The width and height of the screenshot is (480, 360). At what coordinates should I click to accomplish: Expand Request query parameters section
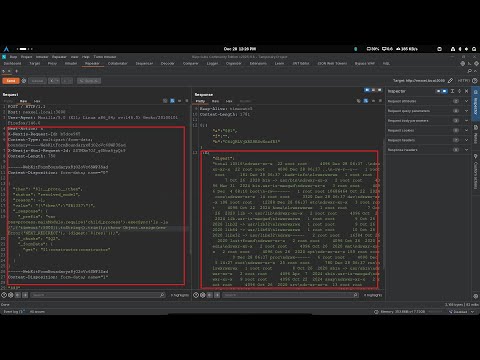[428, 111]
